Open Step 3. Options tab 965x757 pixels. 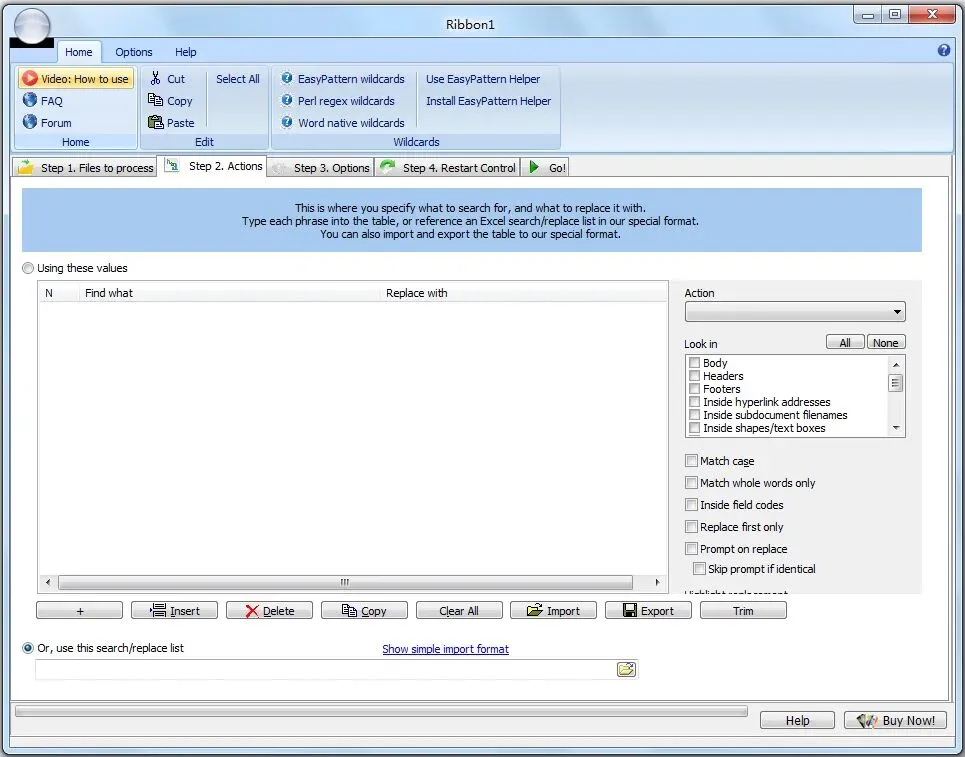321,167
